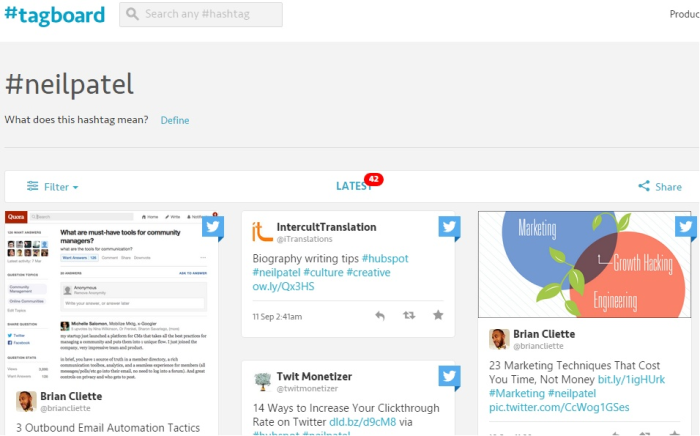The image size is (700, 436).
Task: Open the #tagboard logo home link
Action: click(54, 15)
